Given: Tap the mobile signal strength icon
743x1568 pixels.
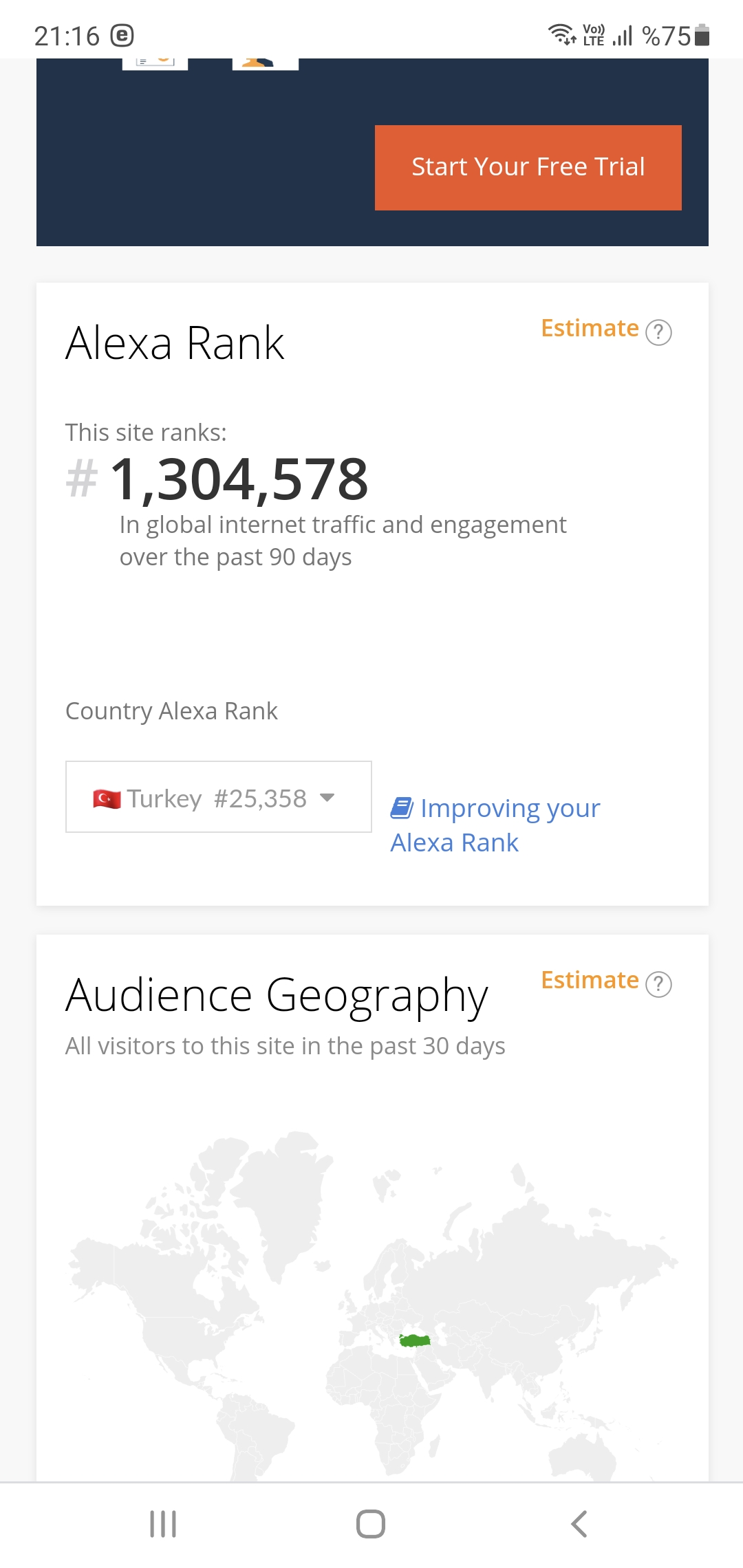Looking at the screenshot, I should click(x=623, y=35).
